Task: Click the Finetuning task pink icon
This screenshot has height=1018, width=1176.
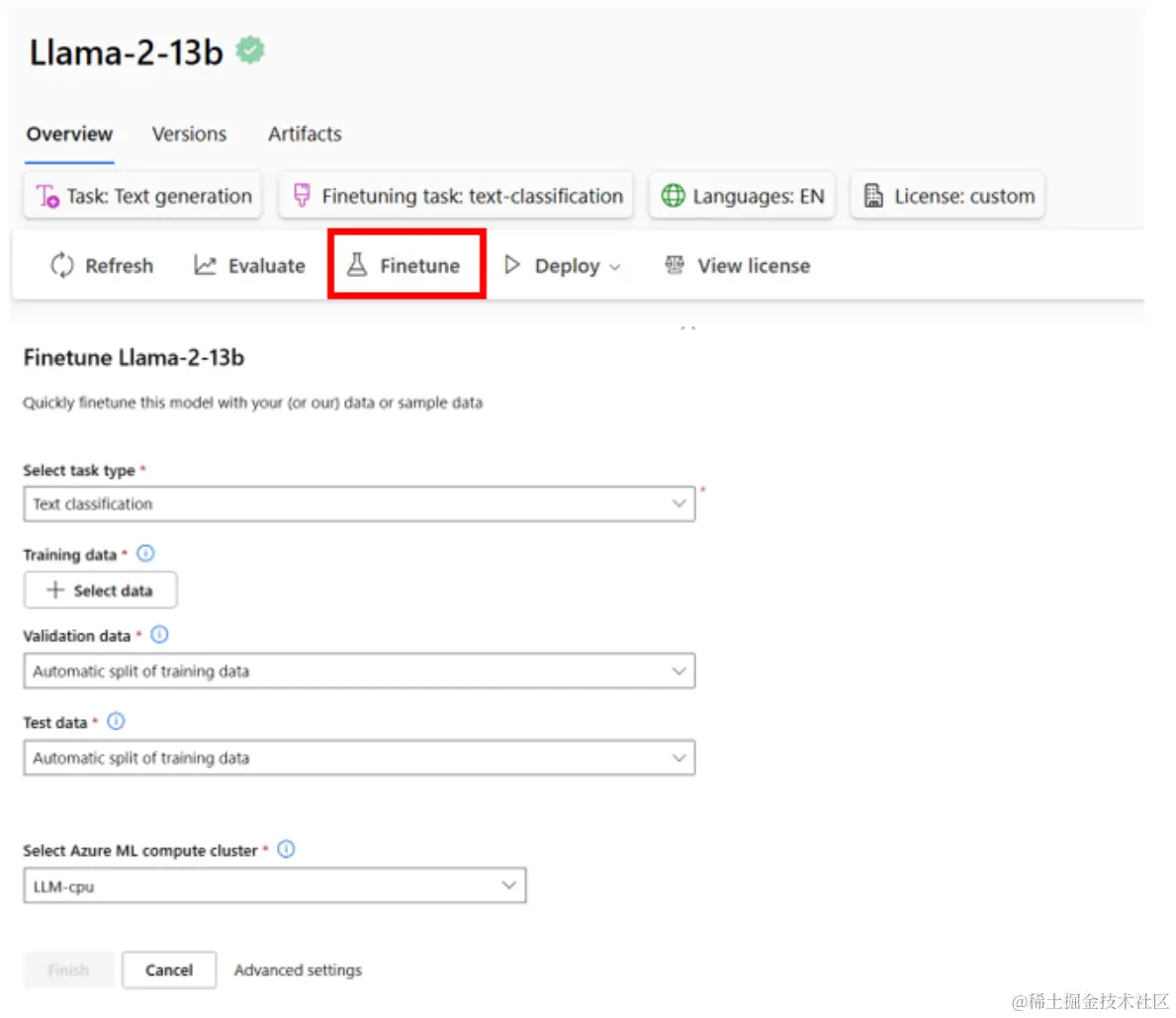Action: pyautogui.click(x=302, y=195)
